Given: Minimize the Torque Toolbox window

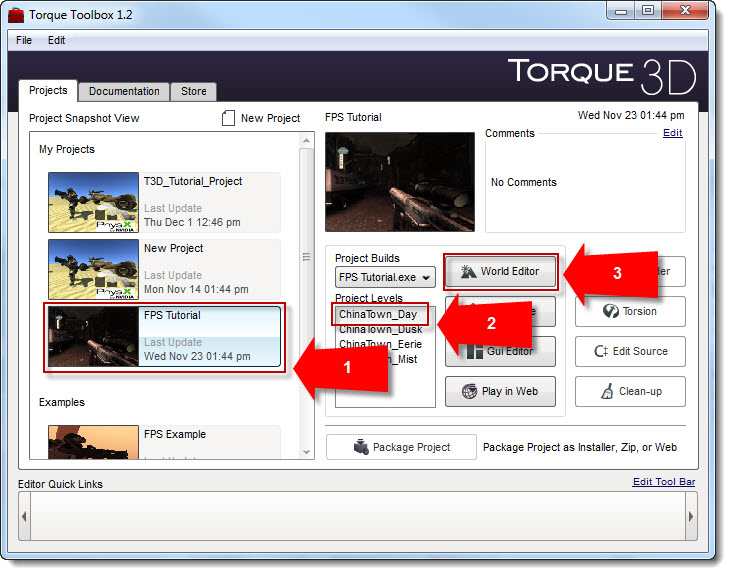Looking at the screenshot, I should click(621, 11).
